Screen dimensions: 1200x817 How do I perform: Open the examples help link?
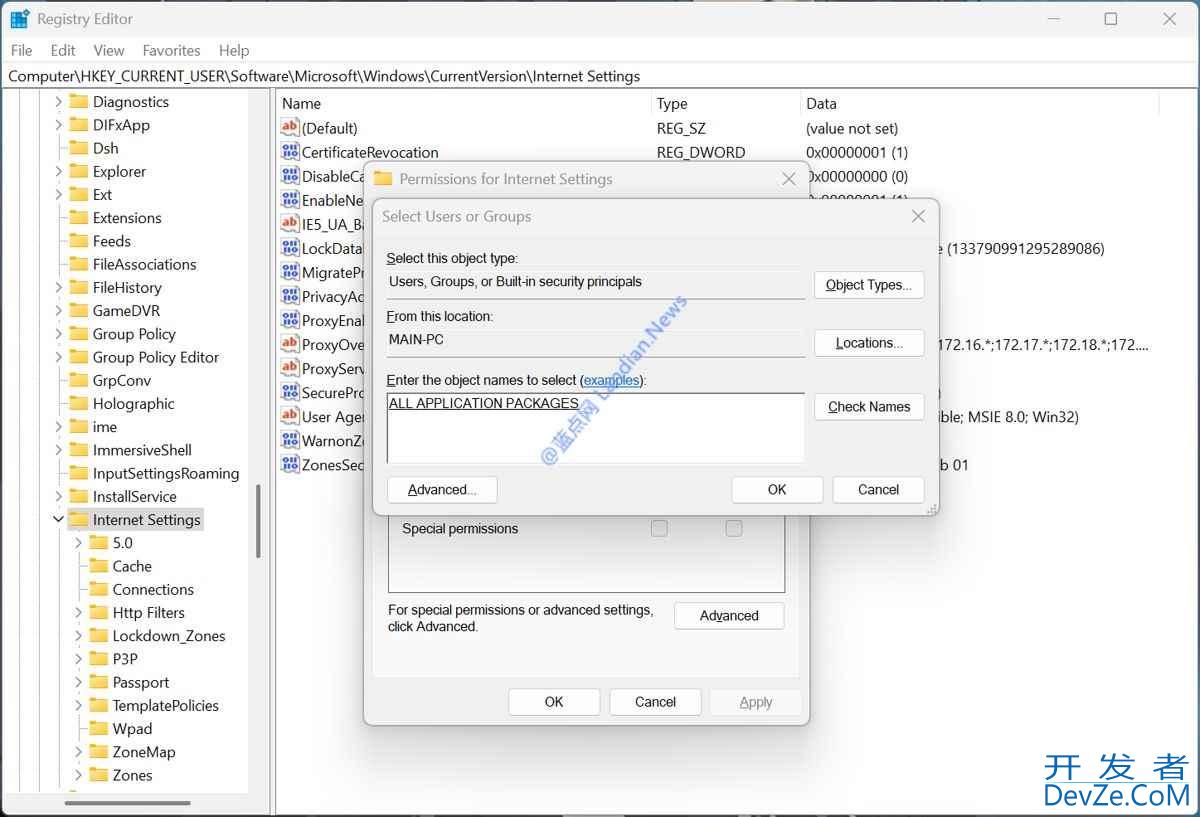(611, 380)
